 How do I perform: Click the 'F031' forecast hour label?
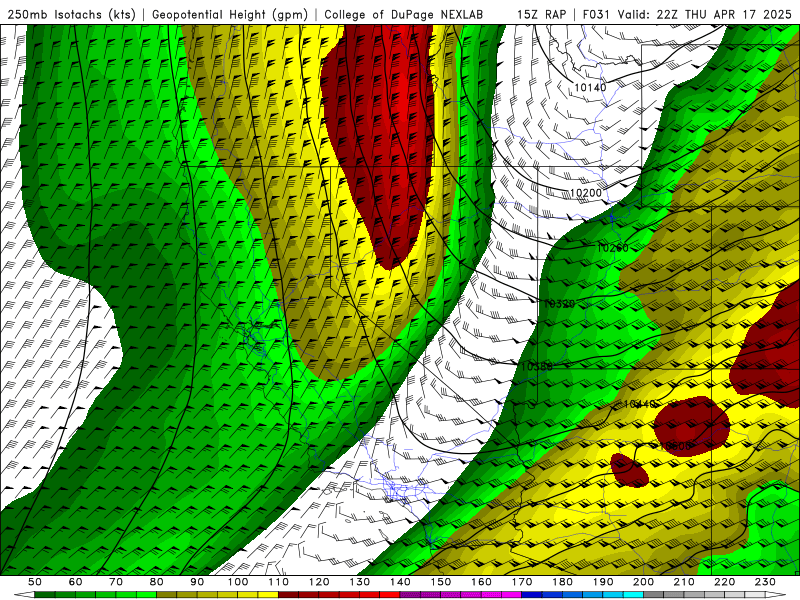(596, 14)
